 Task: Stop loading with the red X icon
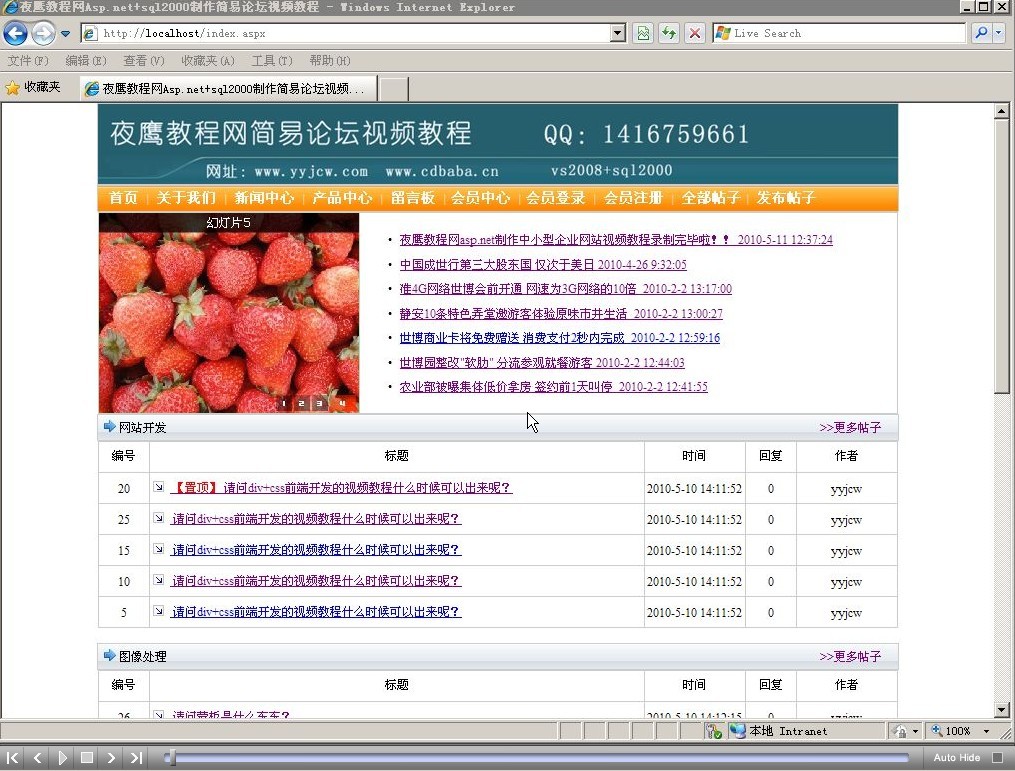pyautogui.click(x=695, y=33)
